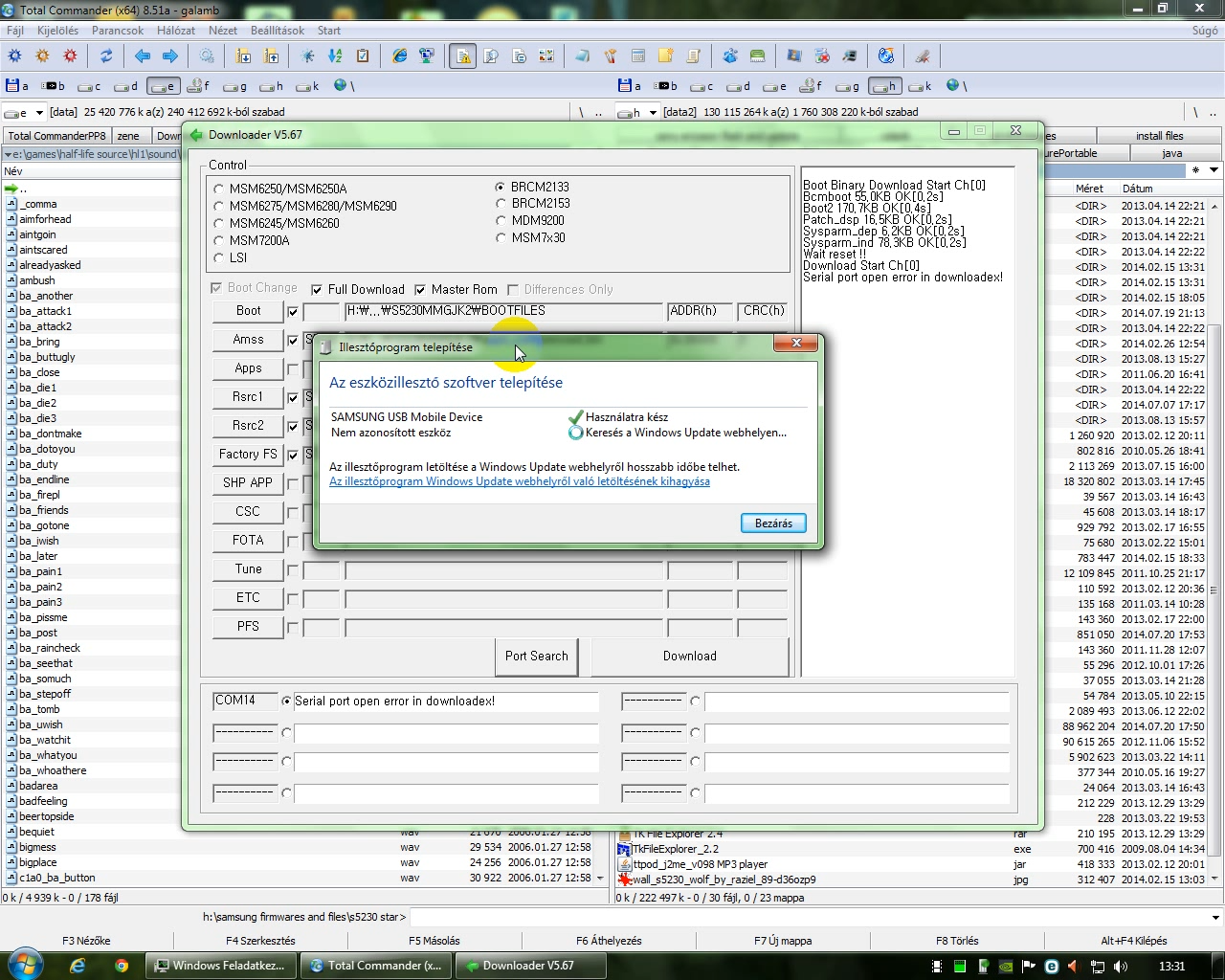Click the Port Search button
The image size is (1225, 980).
[x=537, y=657]
